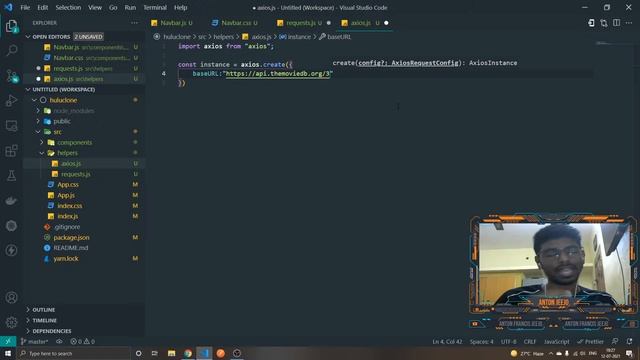Click the feedback icon in status bar
The width and height of the screenshot is (640, 360).
pos(615,341)
